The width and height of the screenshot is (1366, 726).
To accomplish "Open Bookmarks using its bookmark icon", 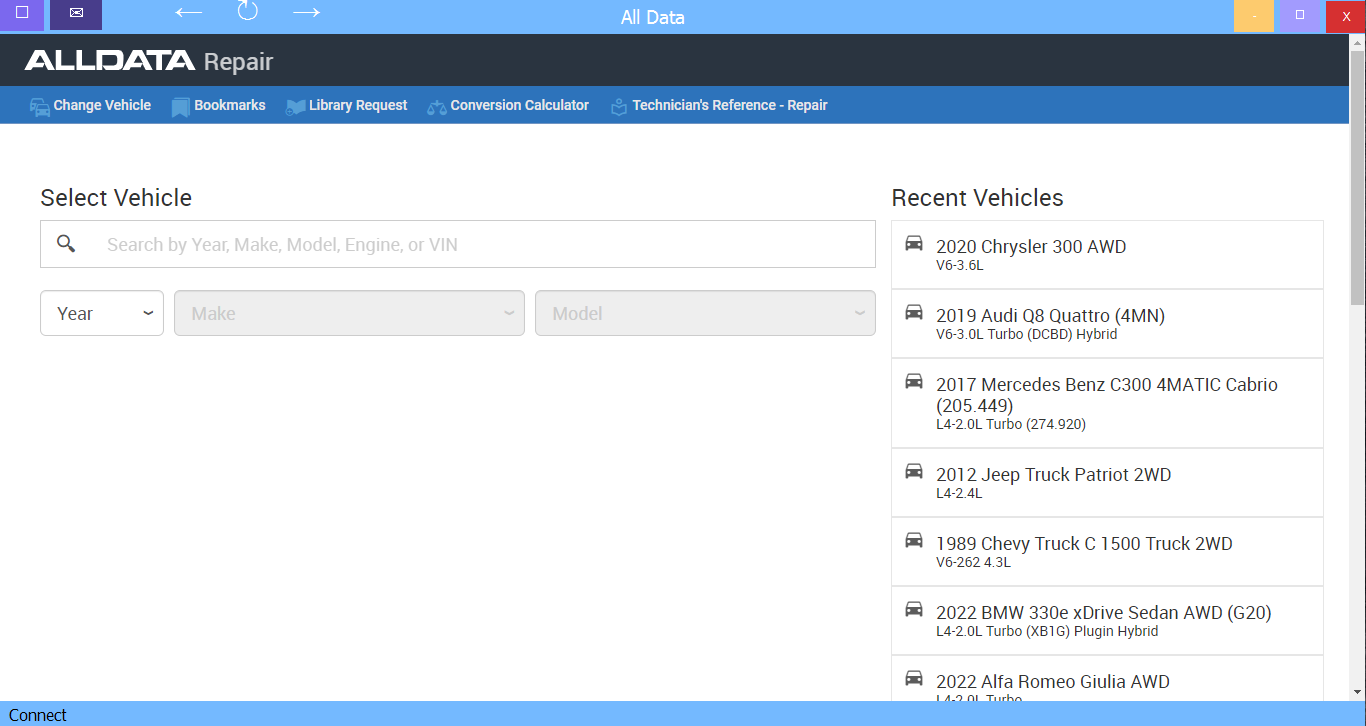I will pos(180,105).
